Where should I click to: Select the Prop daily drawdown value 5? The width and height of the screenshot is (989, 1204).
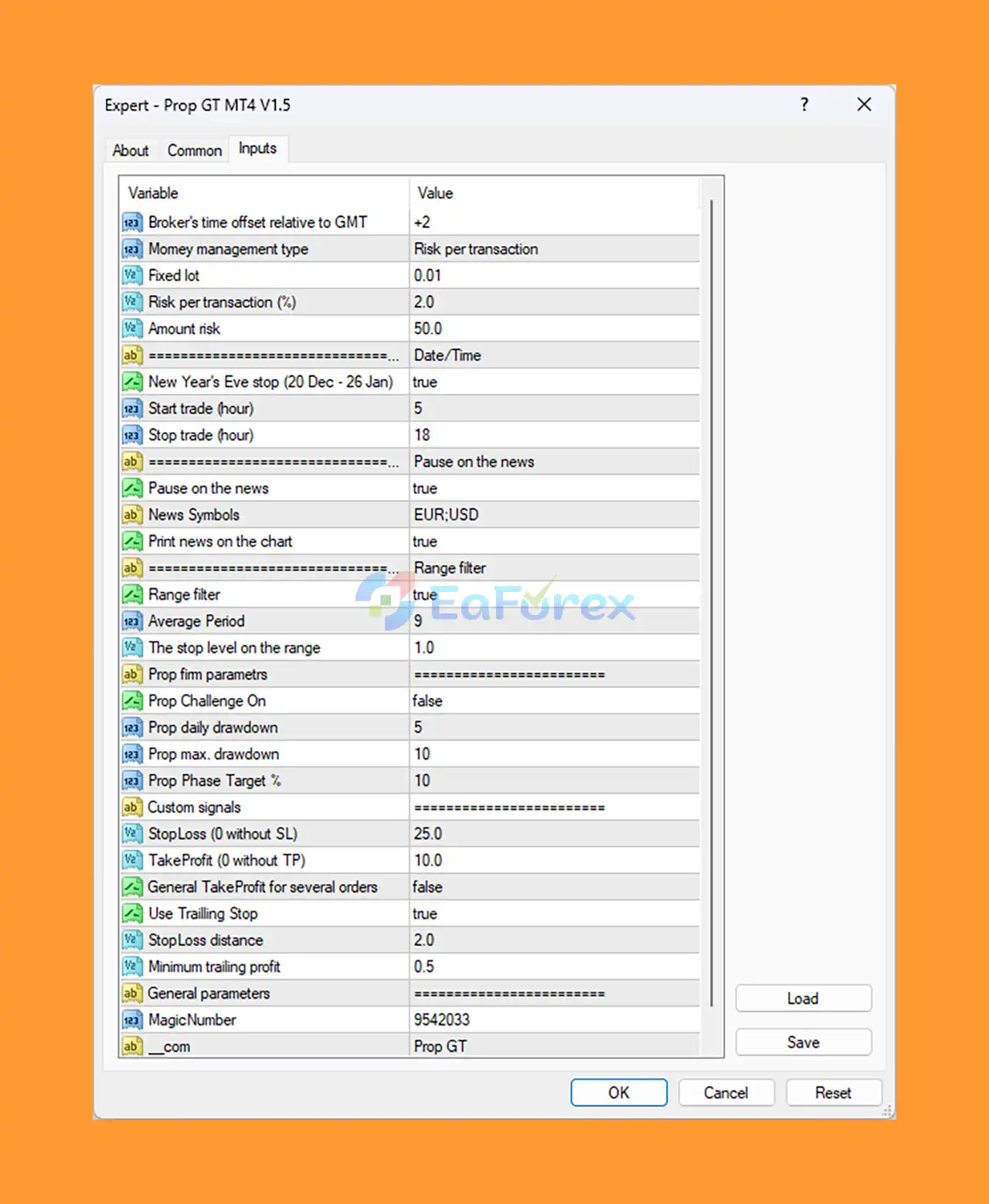tap(555, 728)
